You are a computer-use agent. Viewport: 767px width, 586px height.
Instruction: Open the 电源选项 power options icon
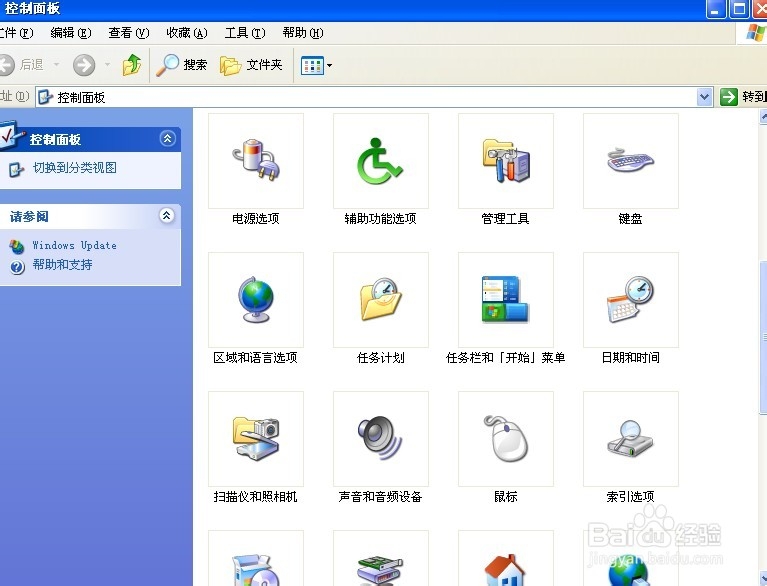click(256, 161)
